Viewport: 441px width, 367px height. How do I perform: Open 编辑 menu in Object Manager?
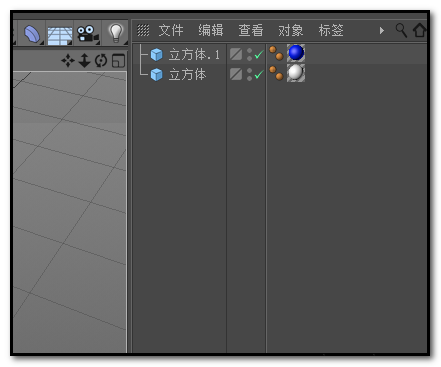coord(211,30)
